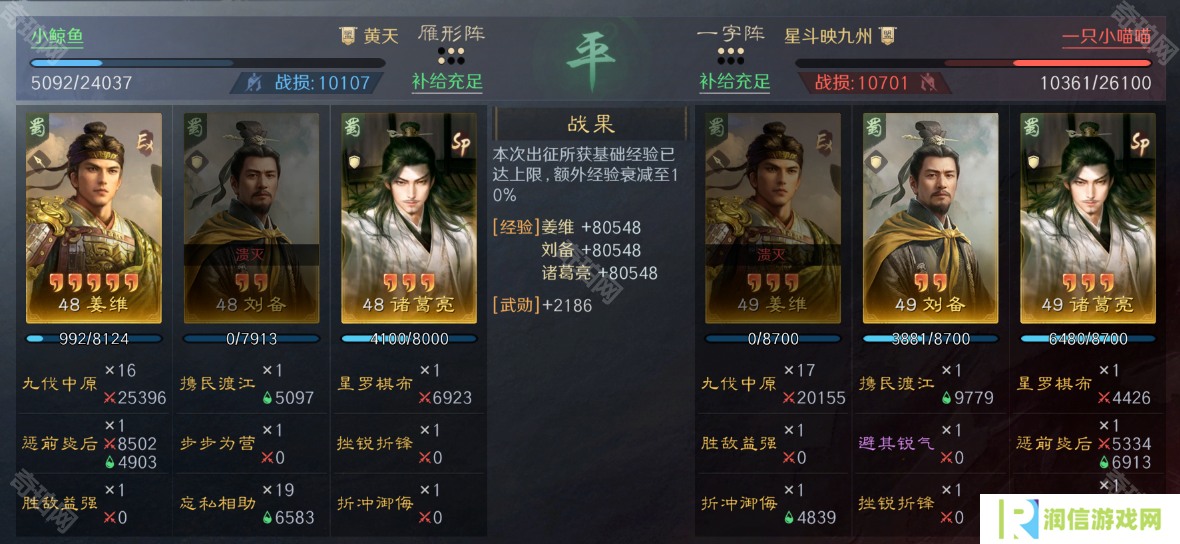Screen dimensions: 1180x544
Task: Click the 蜀 faction tag on left 姜维
Action: tap(36, 126)
